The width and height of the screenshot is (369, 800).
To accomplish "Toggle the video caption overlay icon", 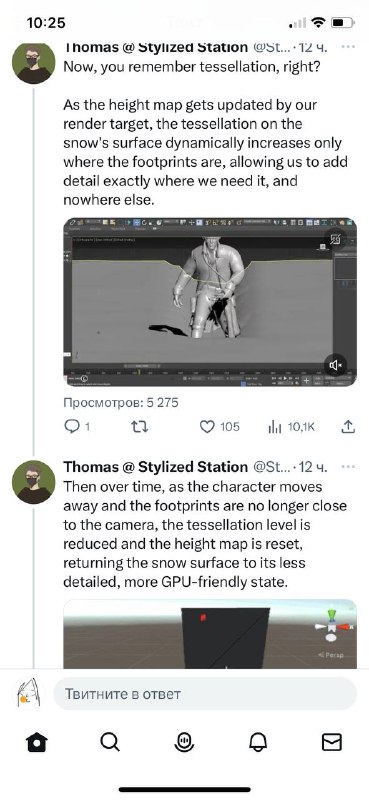I will (x=335, y=239).
